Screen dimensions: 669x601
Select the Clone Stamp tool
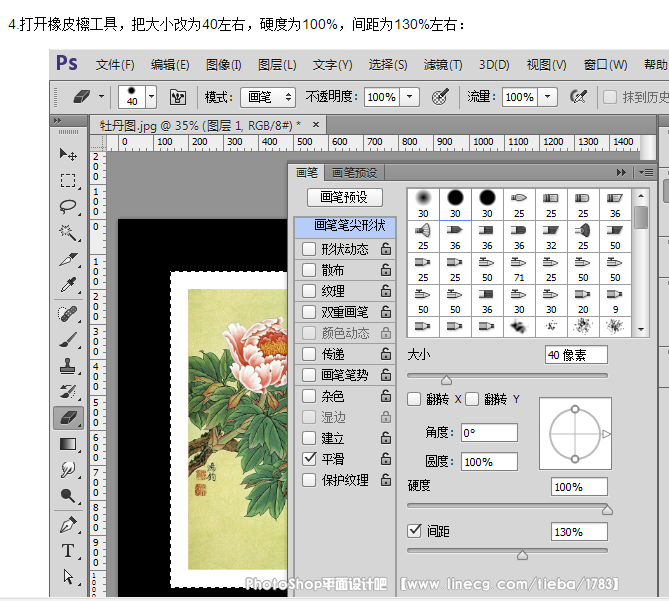pos(68,366)
